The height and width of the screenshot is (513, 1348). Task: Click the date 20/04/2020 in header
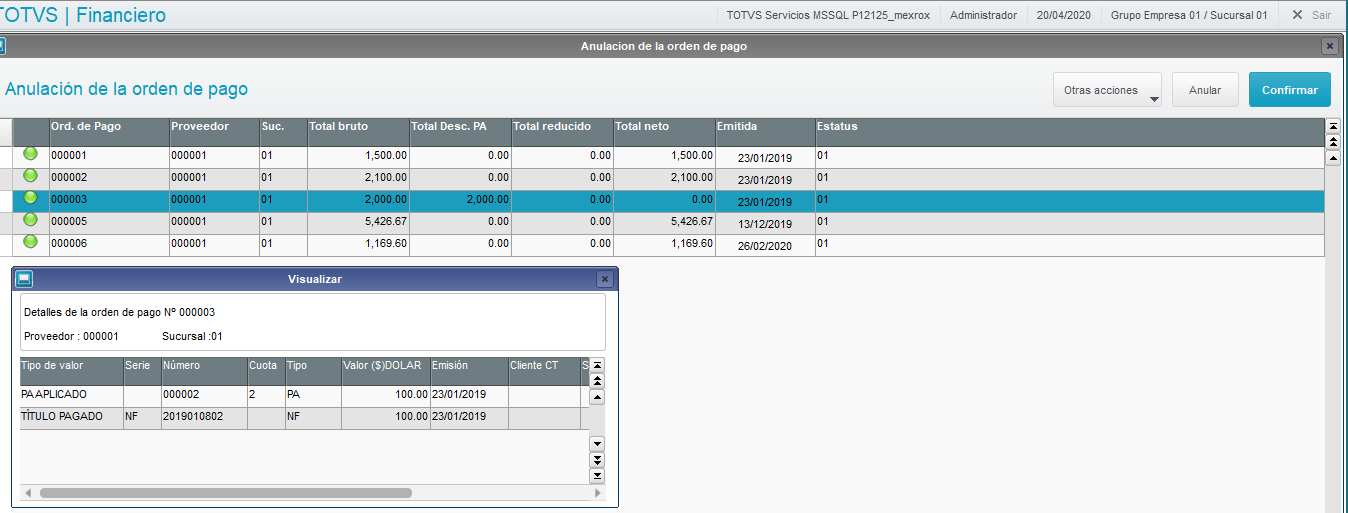(1063, 15)
